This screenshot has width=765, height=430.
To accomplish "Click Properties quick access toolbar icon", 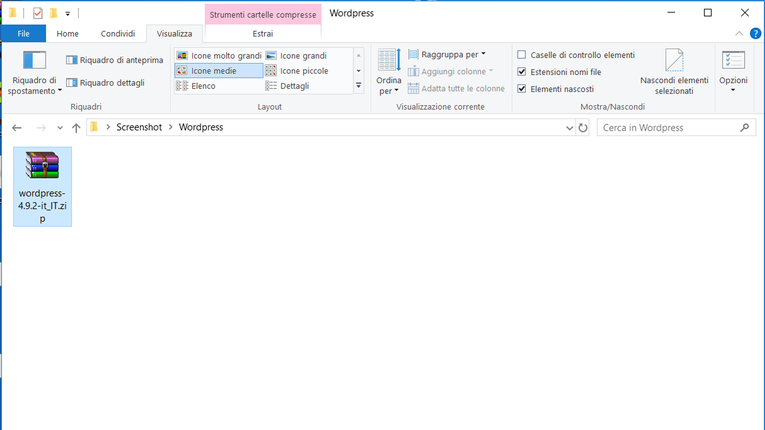I will point(38,13).
